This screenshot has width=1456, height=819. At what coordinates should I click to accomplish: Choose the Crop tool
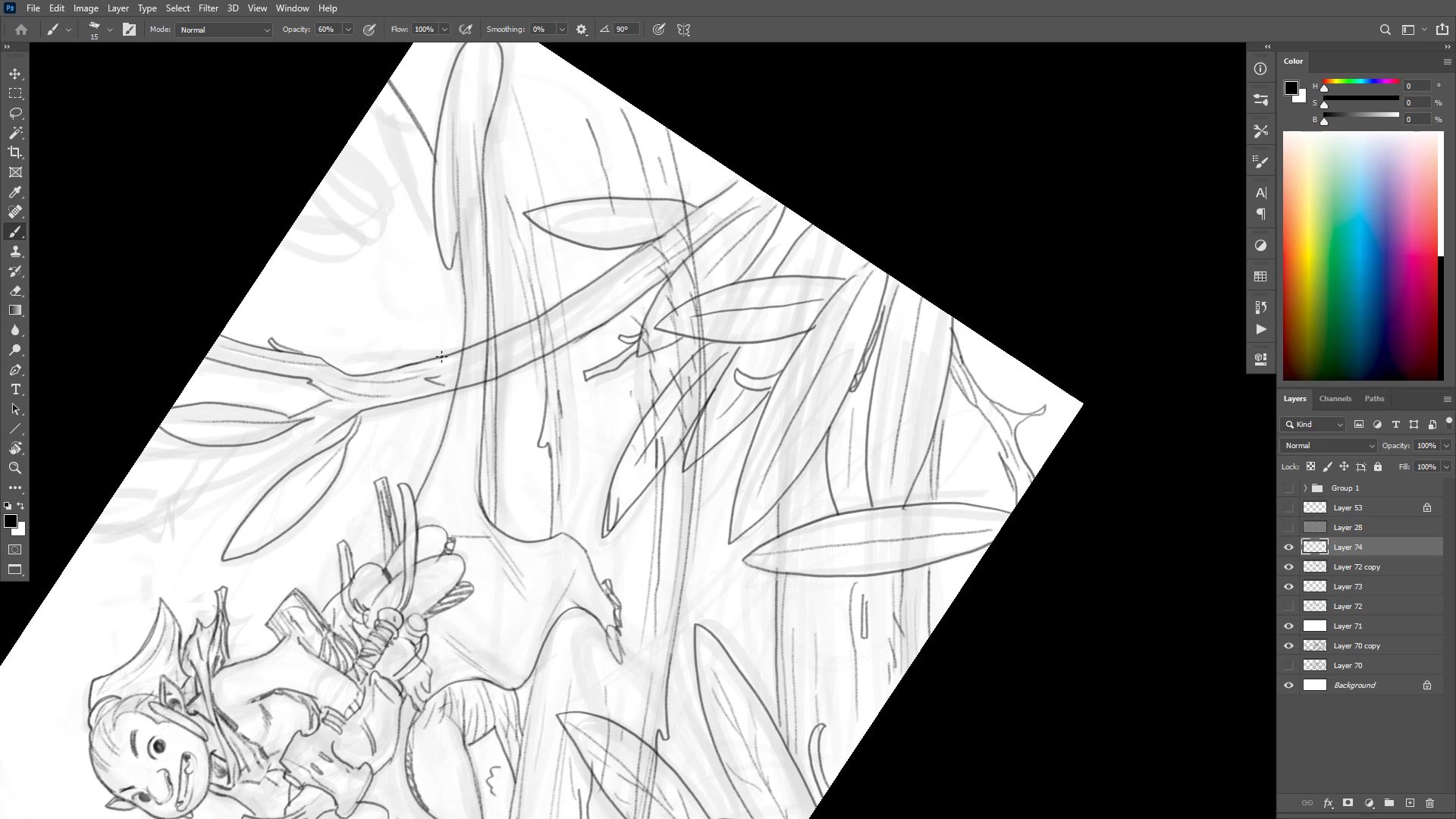tap(15, 152)
